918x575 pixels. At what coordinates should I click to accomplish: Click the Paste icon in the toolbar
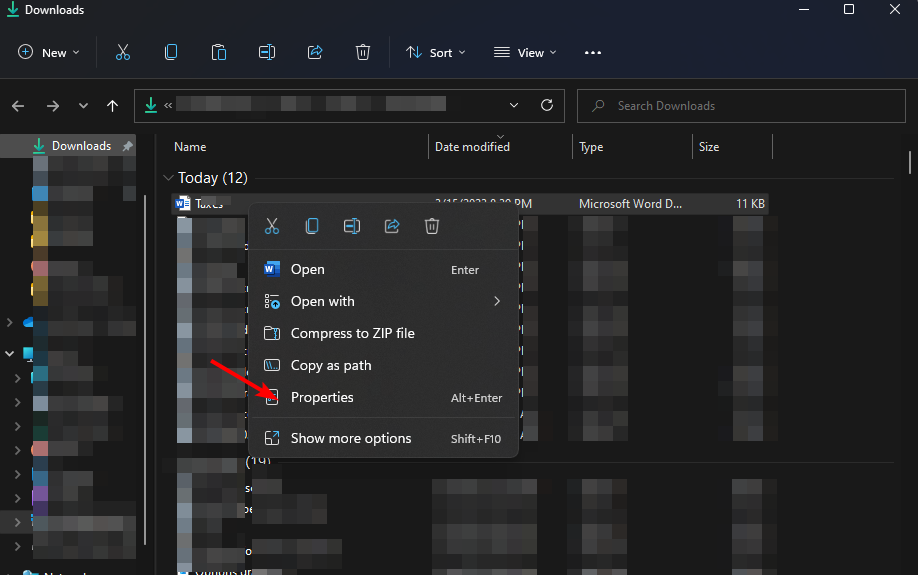tap(219, 53)
